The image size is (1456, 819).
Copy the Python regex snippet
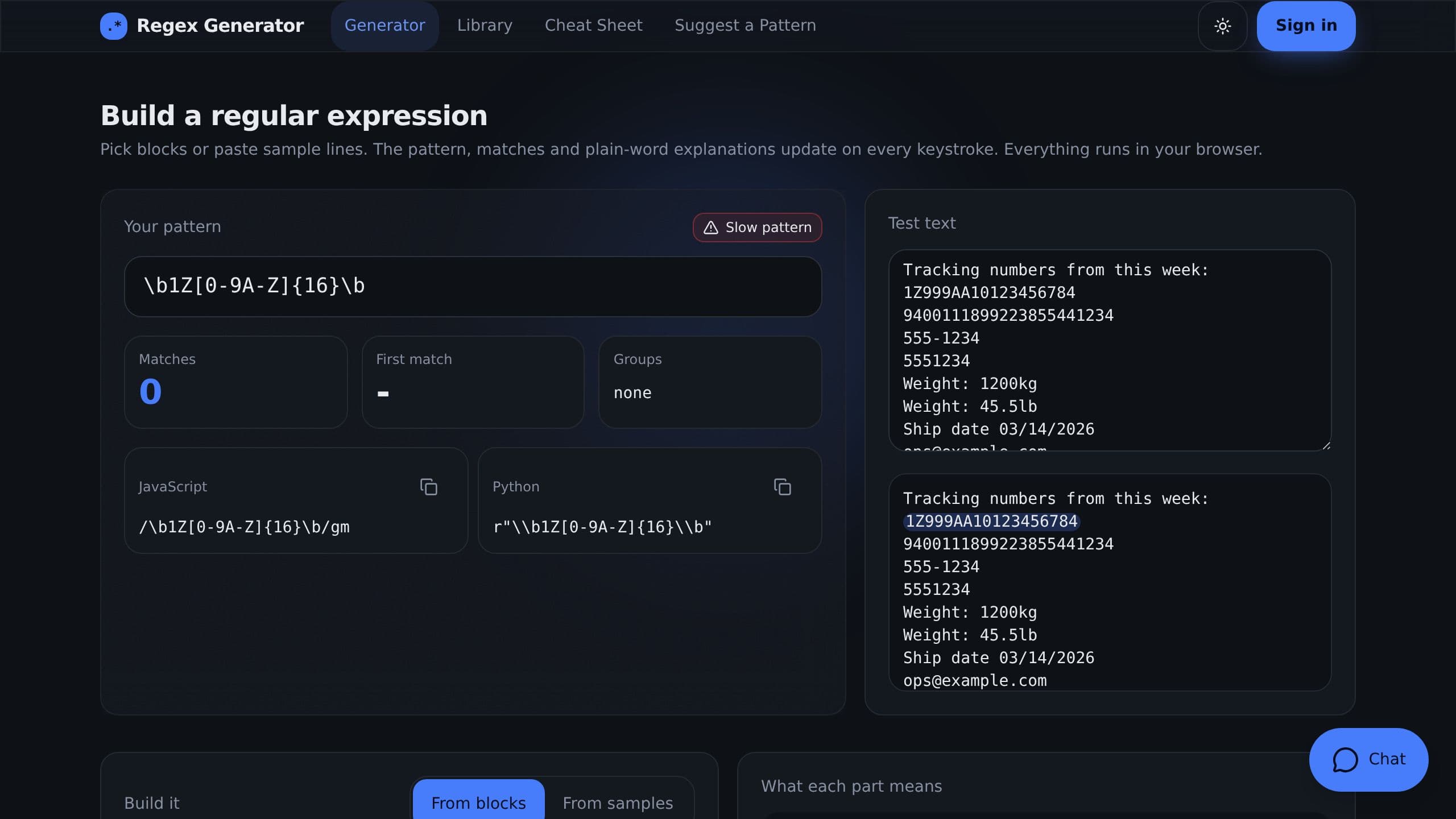(x=782, y=487)
